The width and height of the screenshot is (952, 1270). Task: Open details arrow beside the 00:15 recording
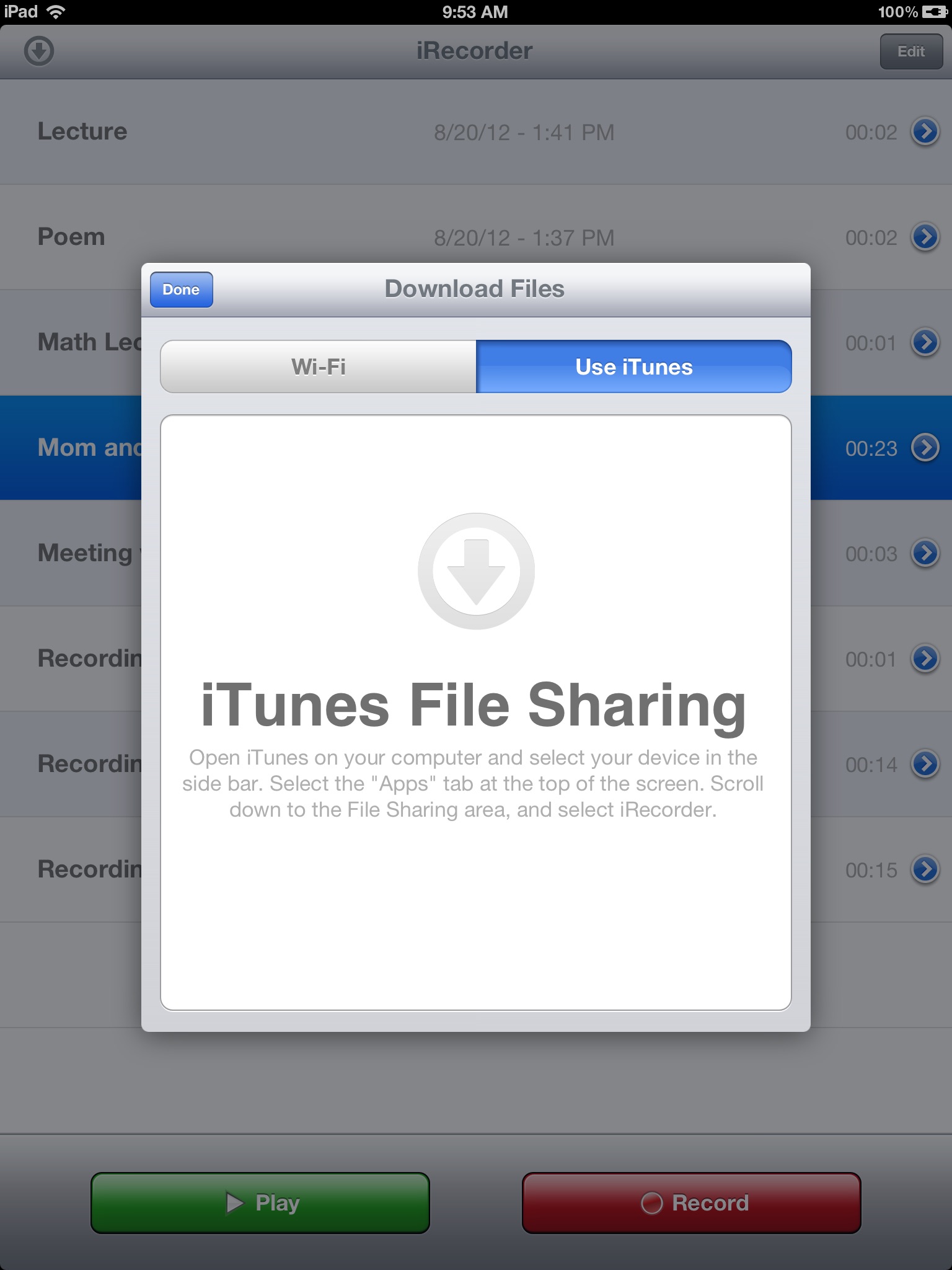pos(925,869)
